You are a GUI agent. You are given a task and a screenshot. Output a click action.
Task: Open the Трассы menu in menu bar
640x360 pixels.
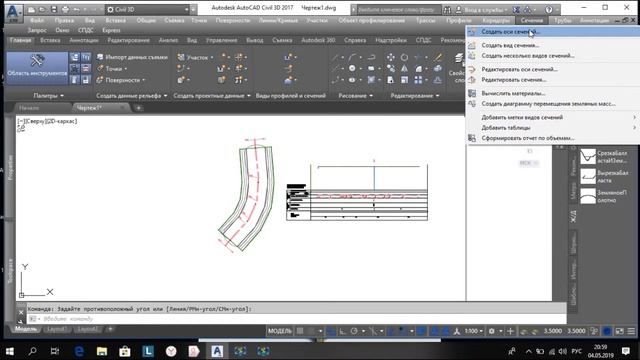pyautogui.click(x=425, y=20)
